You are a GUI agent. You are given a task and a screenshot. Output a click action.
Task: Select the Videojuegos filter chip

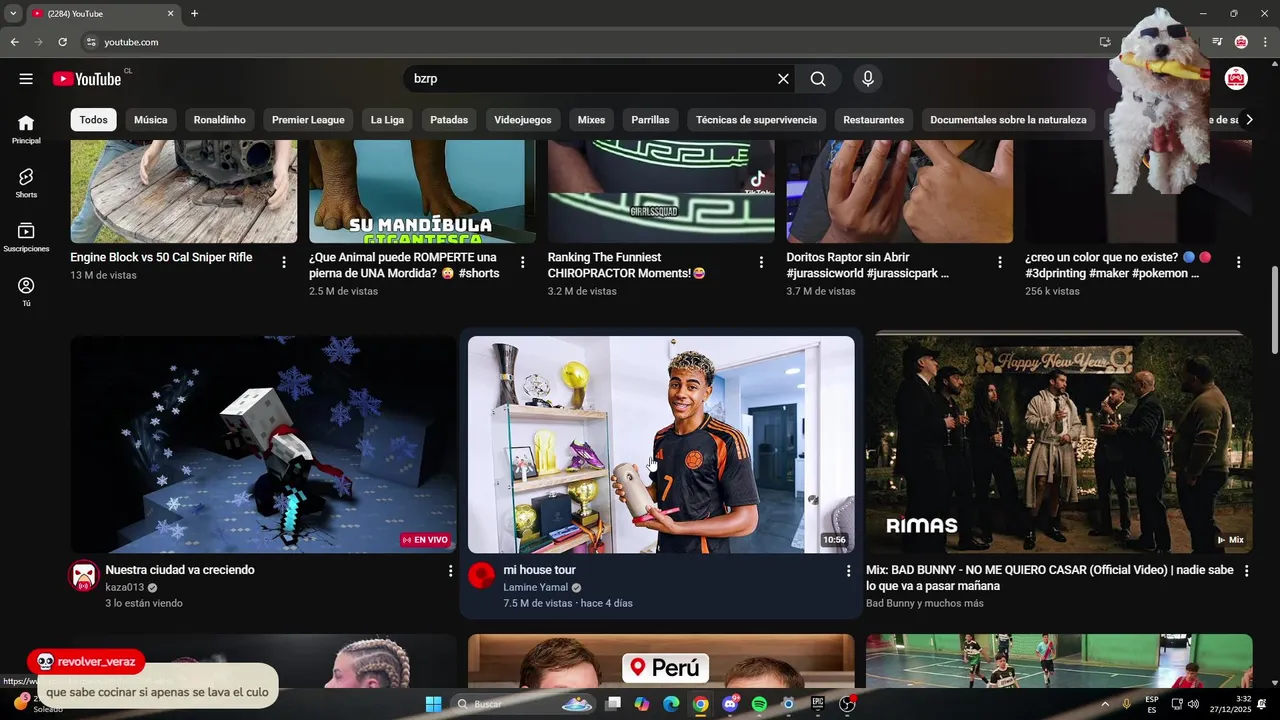tap(523, 120)
